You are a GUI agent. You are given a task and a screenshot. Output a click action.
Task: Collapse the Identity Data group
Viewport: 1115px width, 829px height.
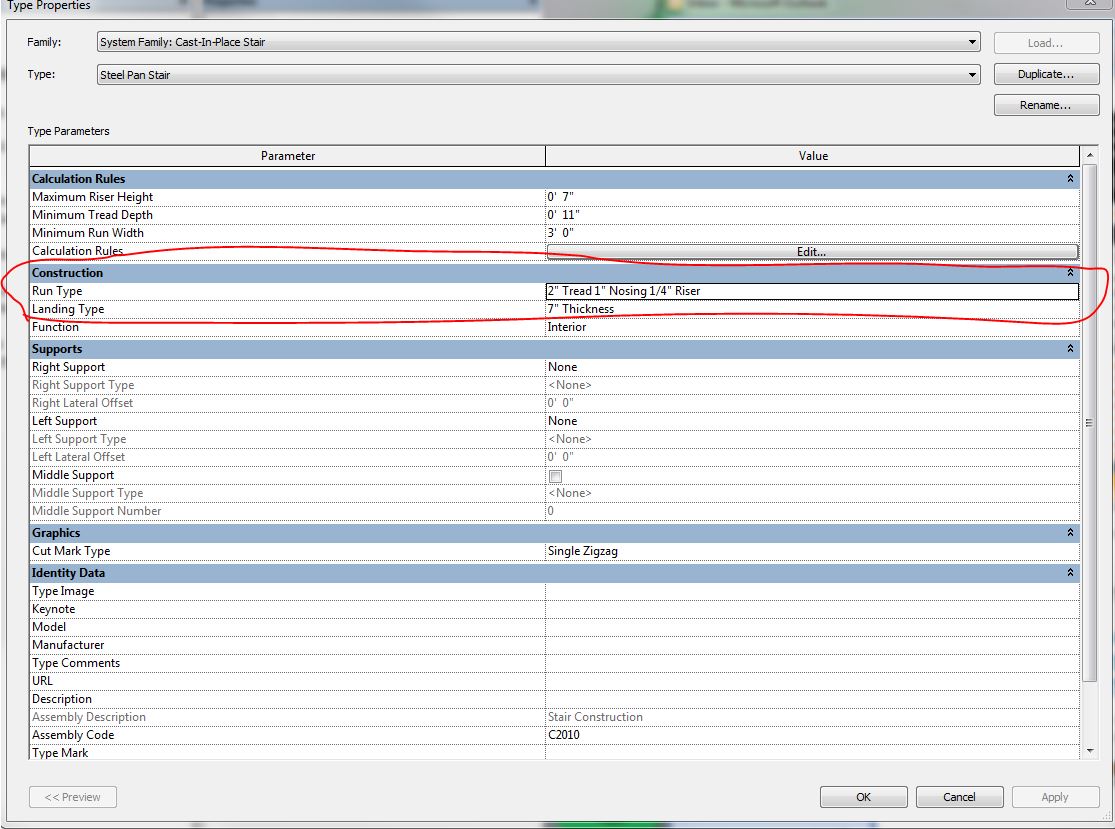(x=1070, y=572)
